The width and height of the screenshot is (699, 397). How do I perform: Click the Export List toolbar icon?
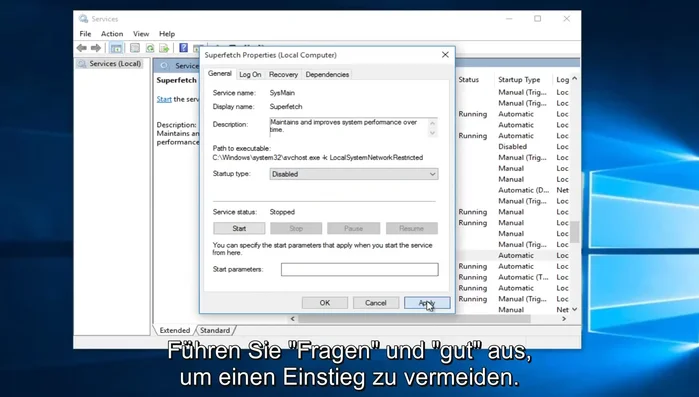(x=164, y=48)
